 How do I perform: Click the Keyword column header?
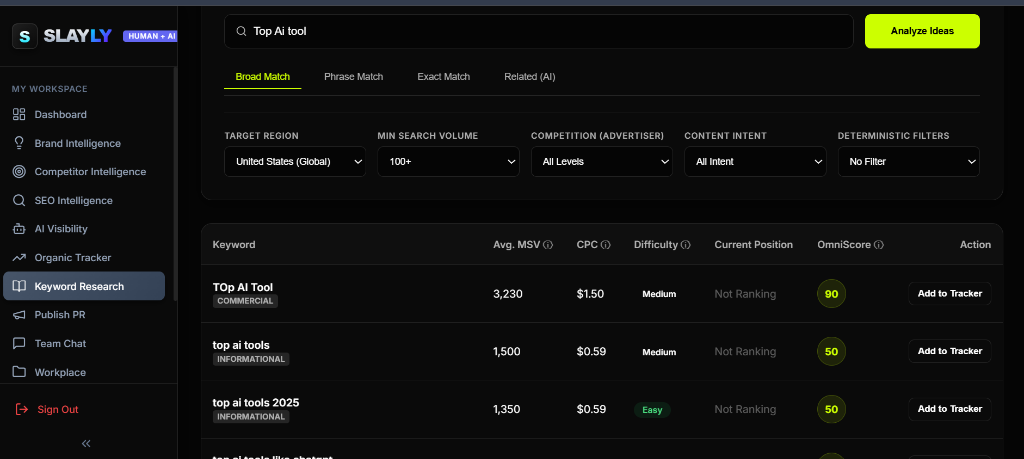(234, 245)
